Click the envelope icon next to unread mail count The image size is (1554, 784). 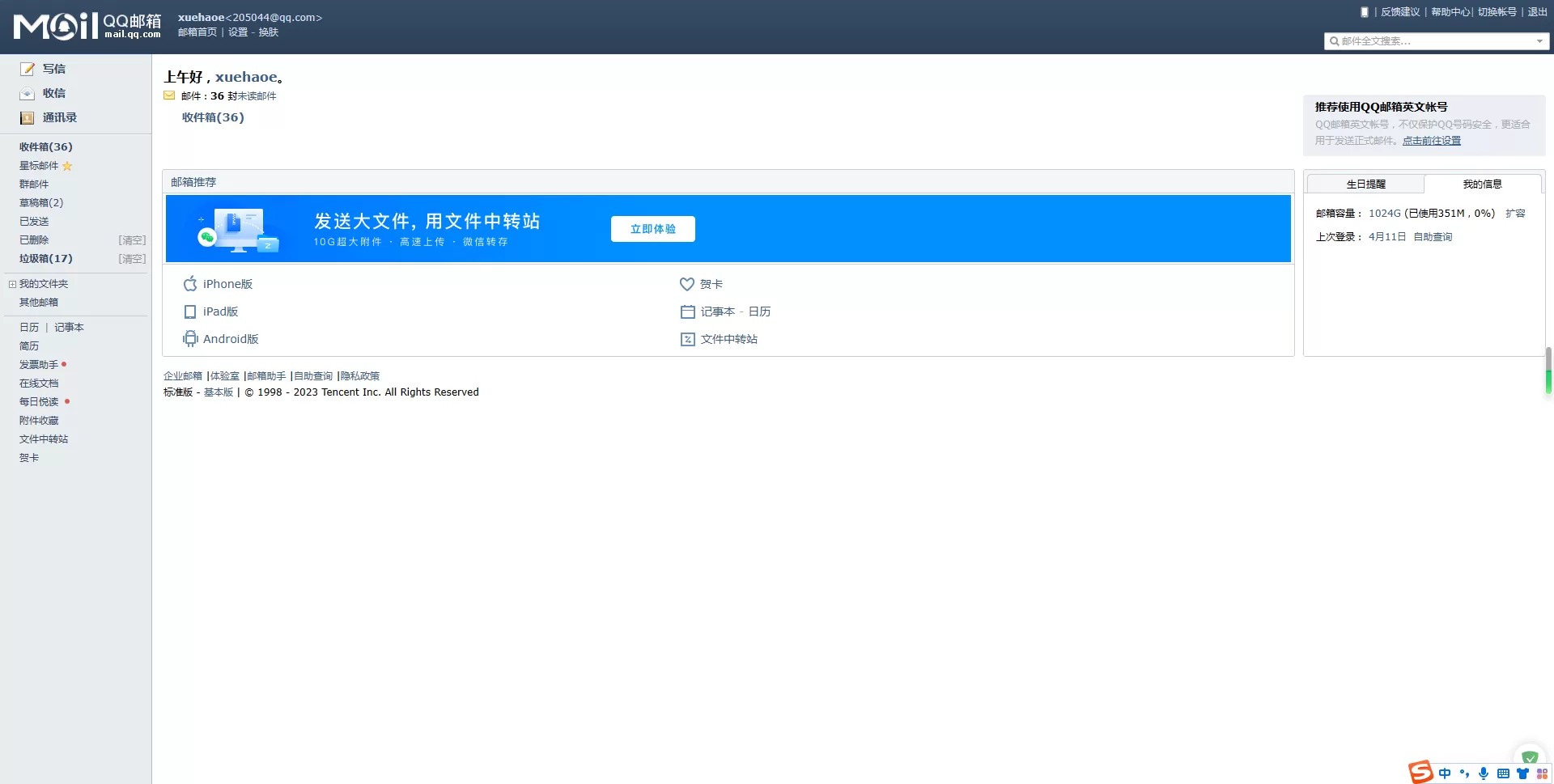169,95
